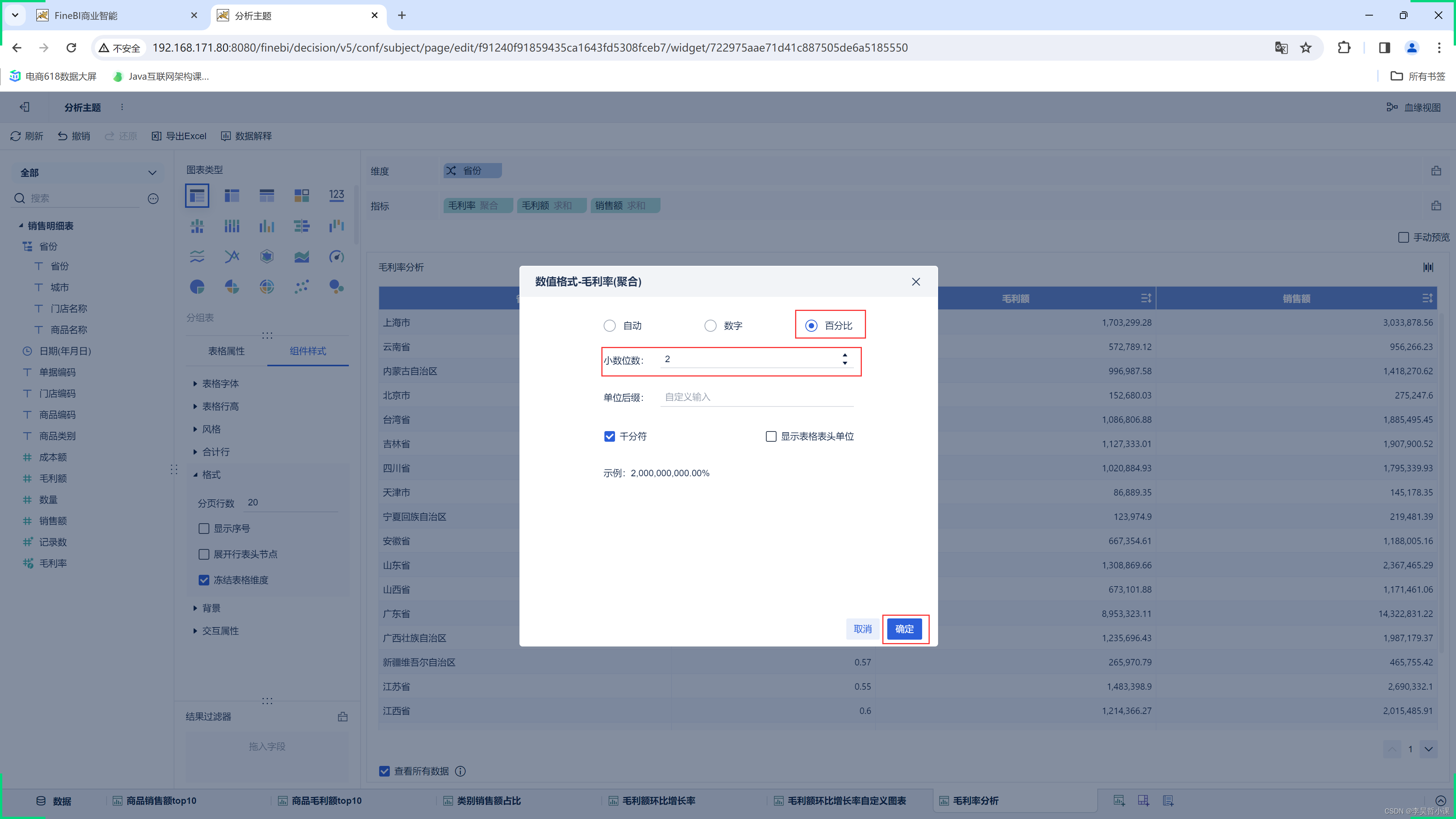Image resolution: width=1456 pixels, height=819 pixels.
Task: Open 数据解释 in the toolbar
Action: [x=246, y=136]
